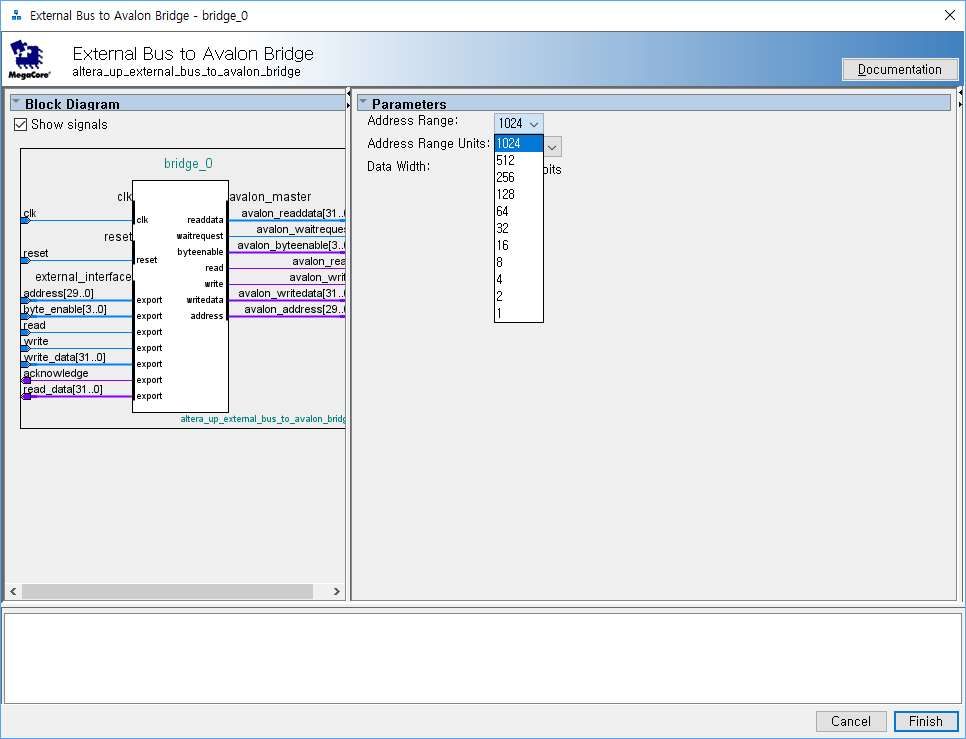Click the window title bar app icon
The height and width of the screenshot is (739, 966).
[16, 16]
